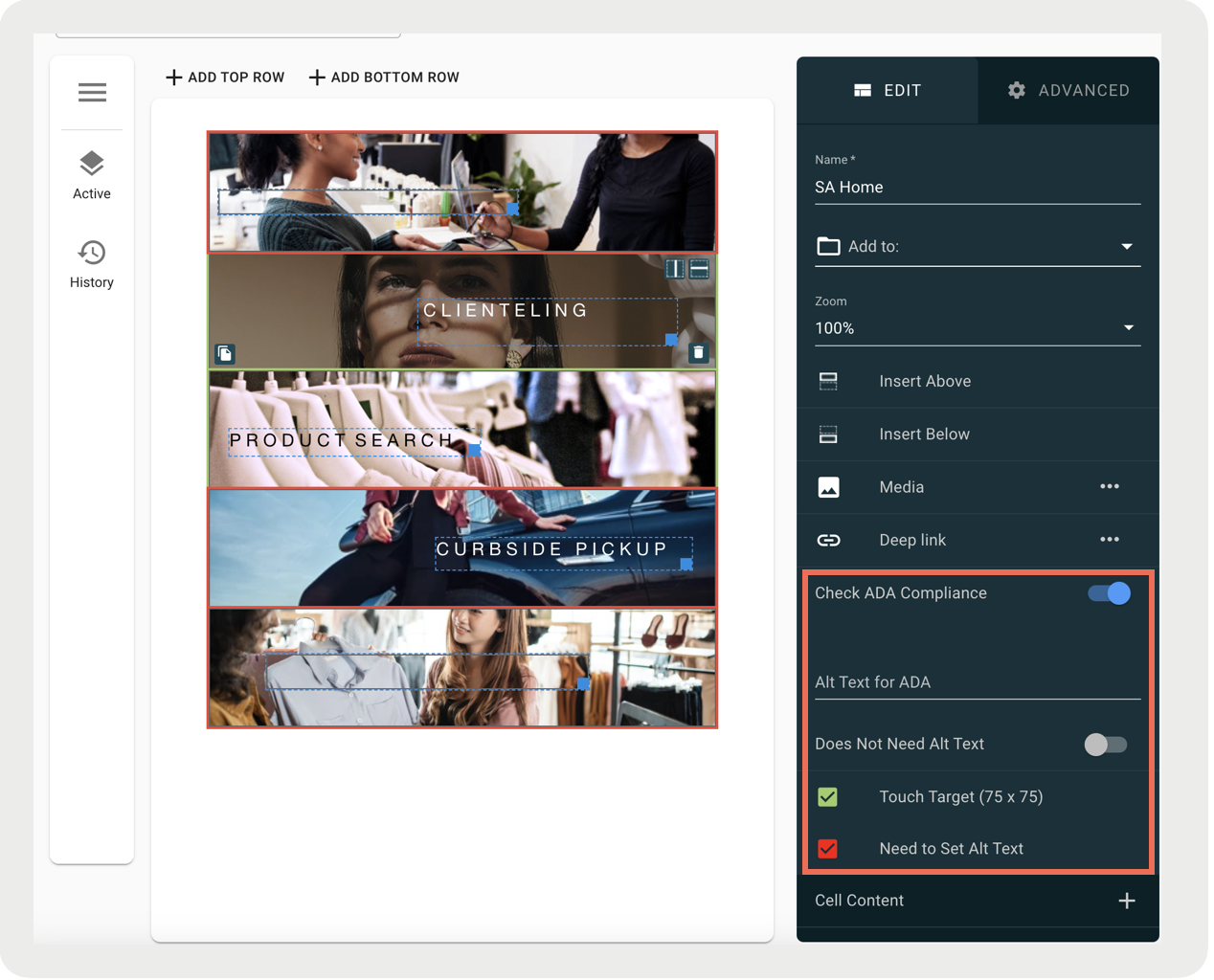The image size is (1214, 980).
Task: Click blue handle on Product Search text
Action: pos(475,449)
